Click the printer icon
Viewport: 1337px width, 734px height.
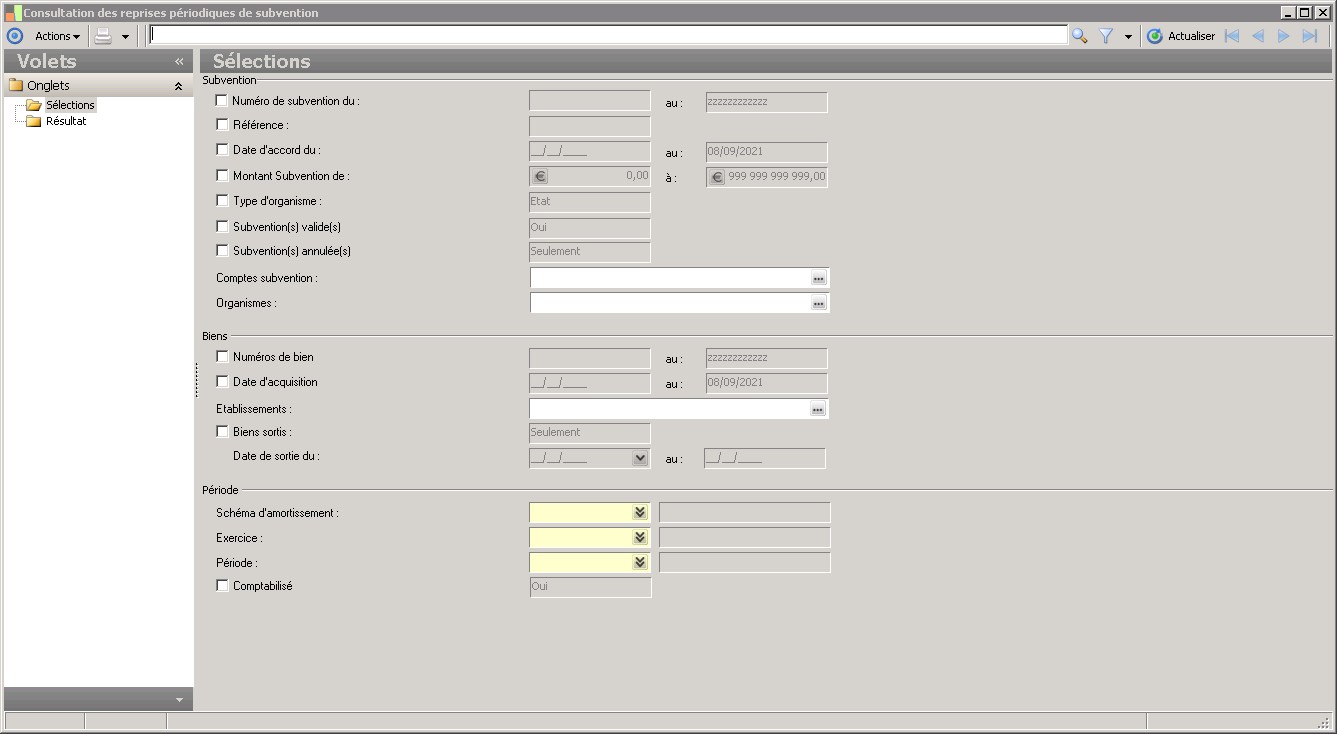click(x=103, y=36)
